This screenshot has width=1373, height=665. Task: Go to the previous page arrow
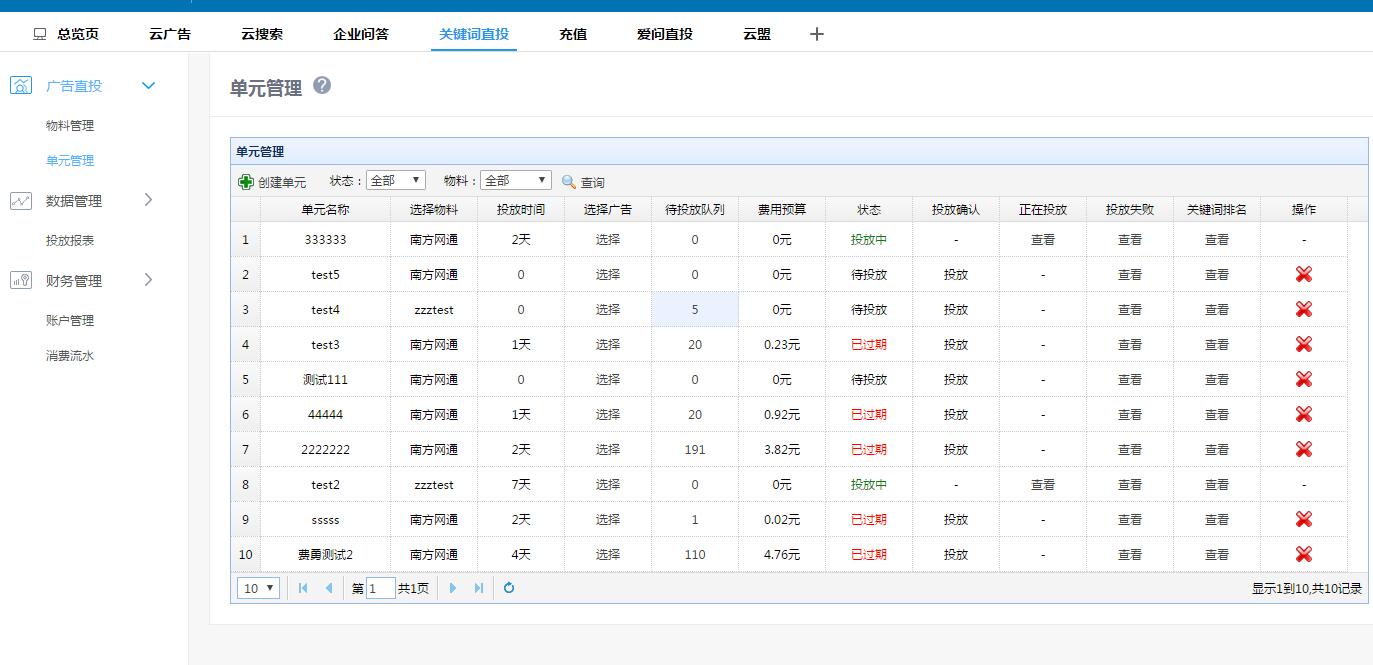click(x=328, y=588)
